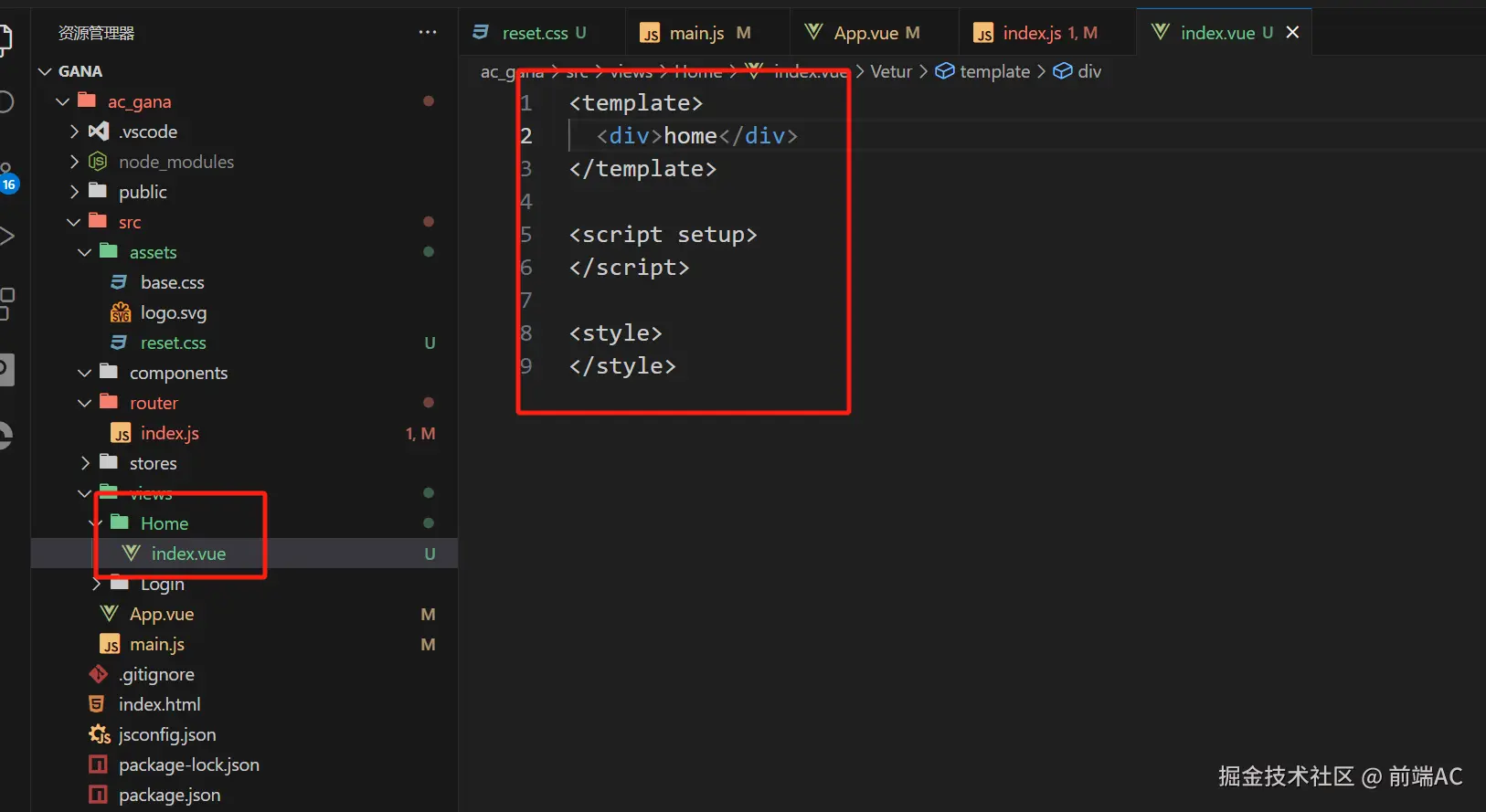
Task: Click the Vue icon next to App.vue file
Action: point(109,614)
